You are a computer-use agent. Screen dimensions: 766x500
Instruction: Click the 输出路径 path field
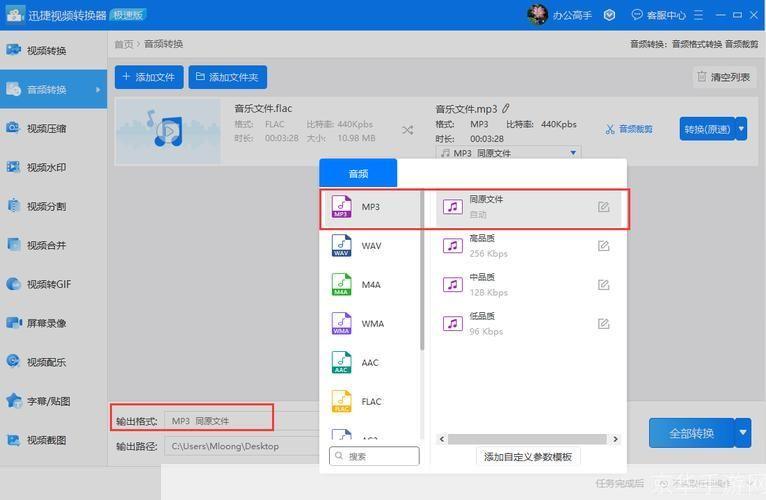point(242,446)
